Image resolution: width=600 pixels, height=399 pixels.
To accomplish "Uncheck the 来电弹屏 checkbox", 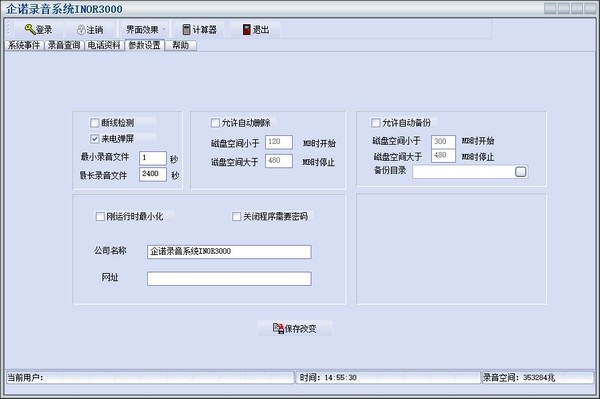I will [x=95, y=139].
